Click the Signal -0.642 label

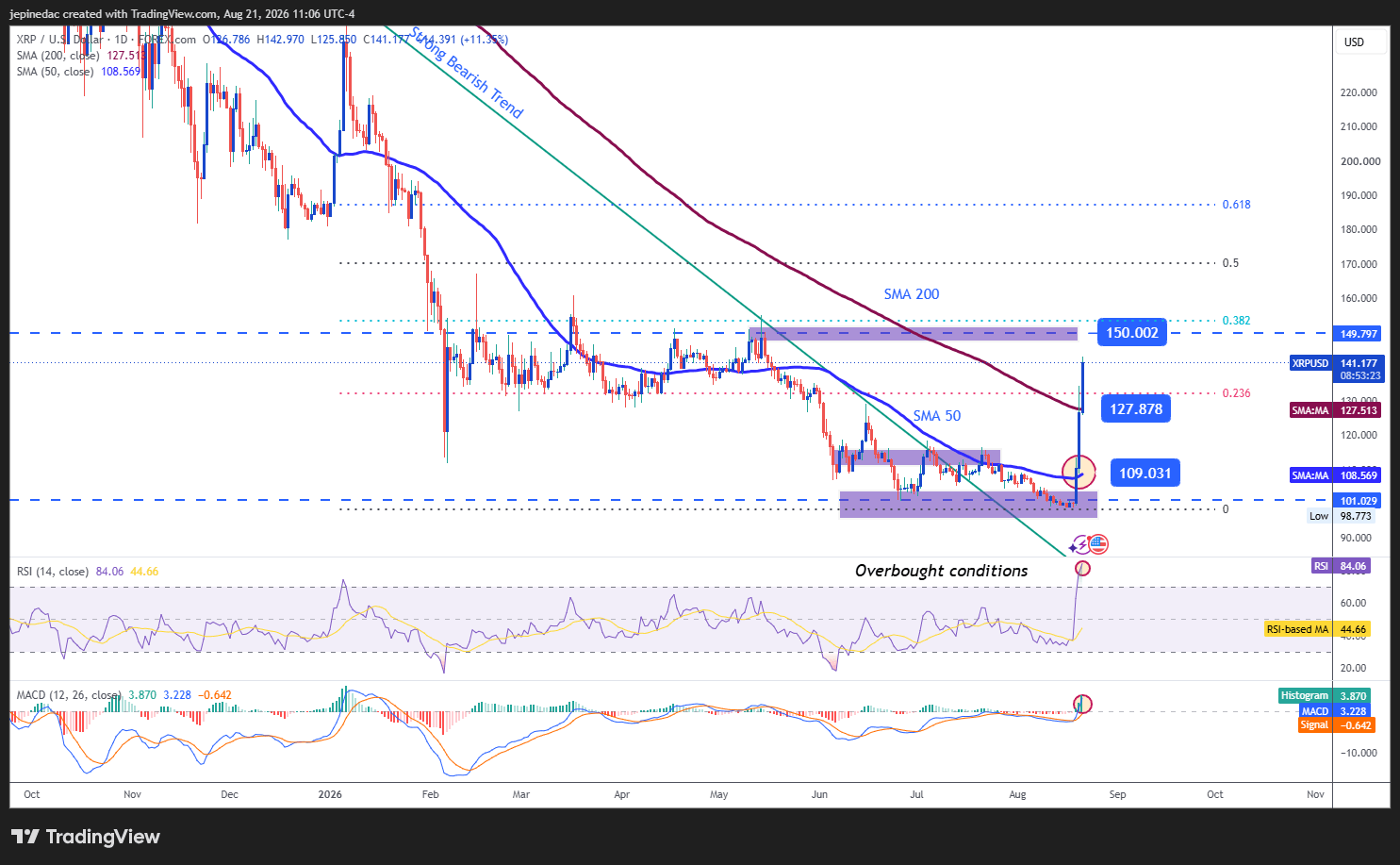pos(1336,725)
